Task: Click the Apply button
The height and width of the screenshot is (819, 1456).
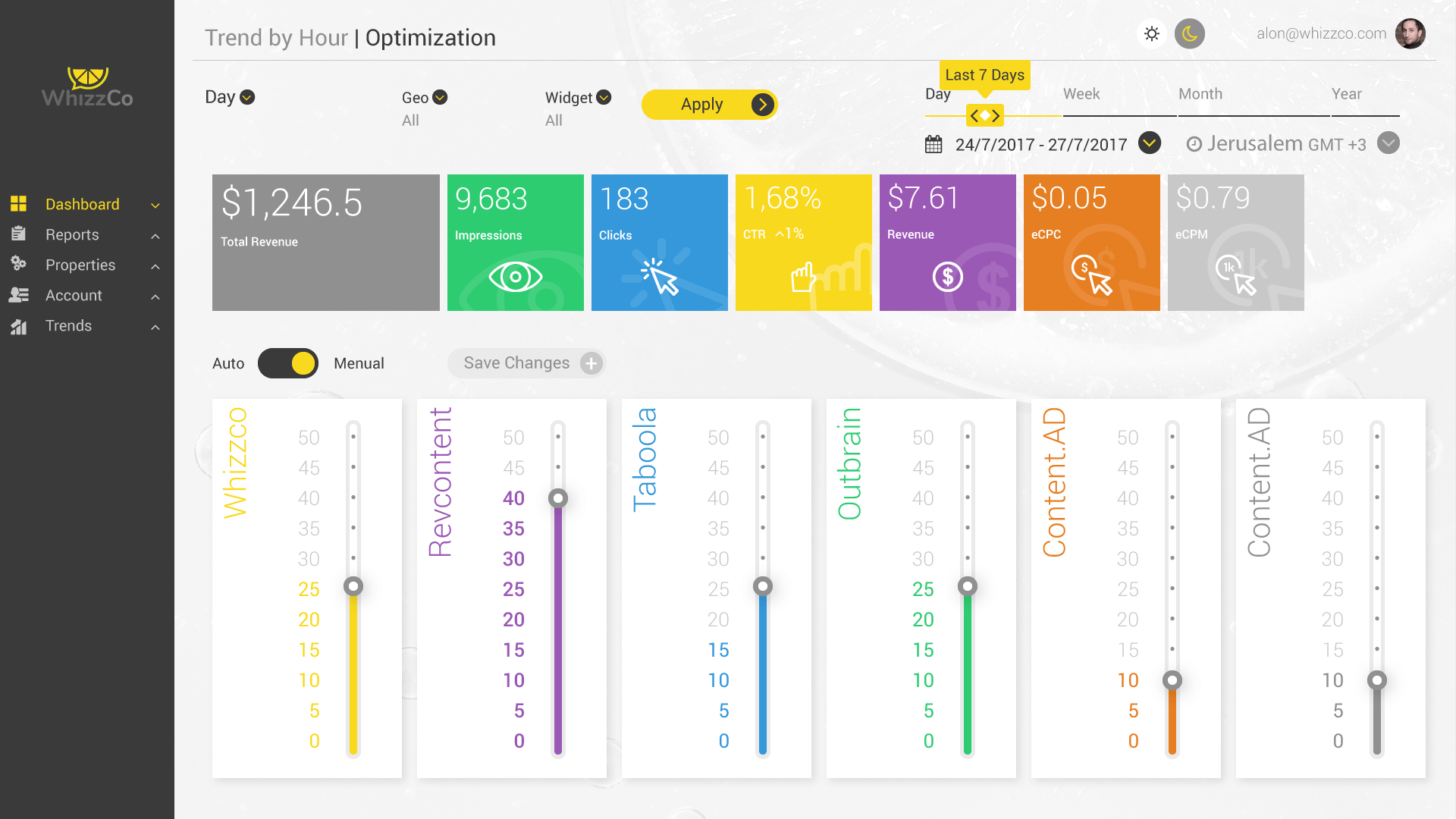Action: (x=709, y=105)
